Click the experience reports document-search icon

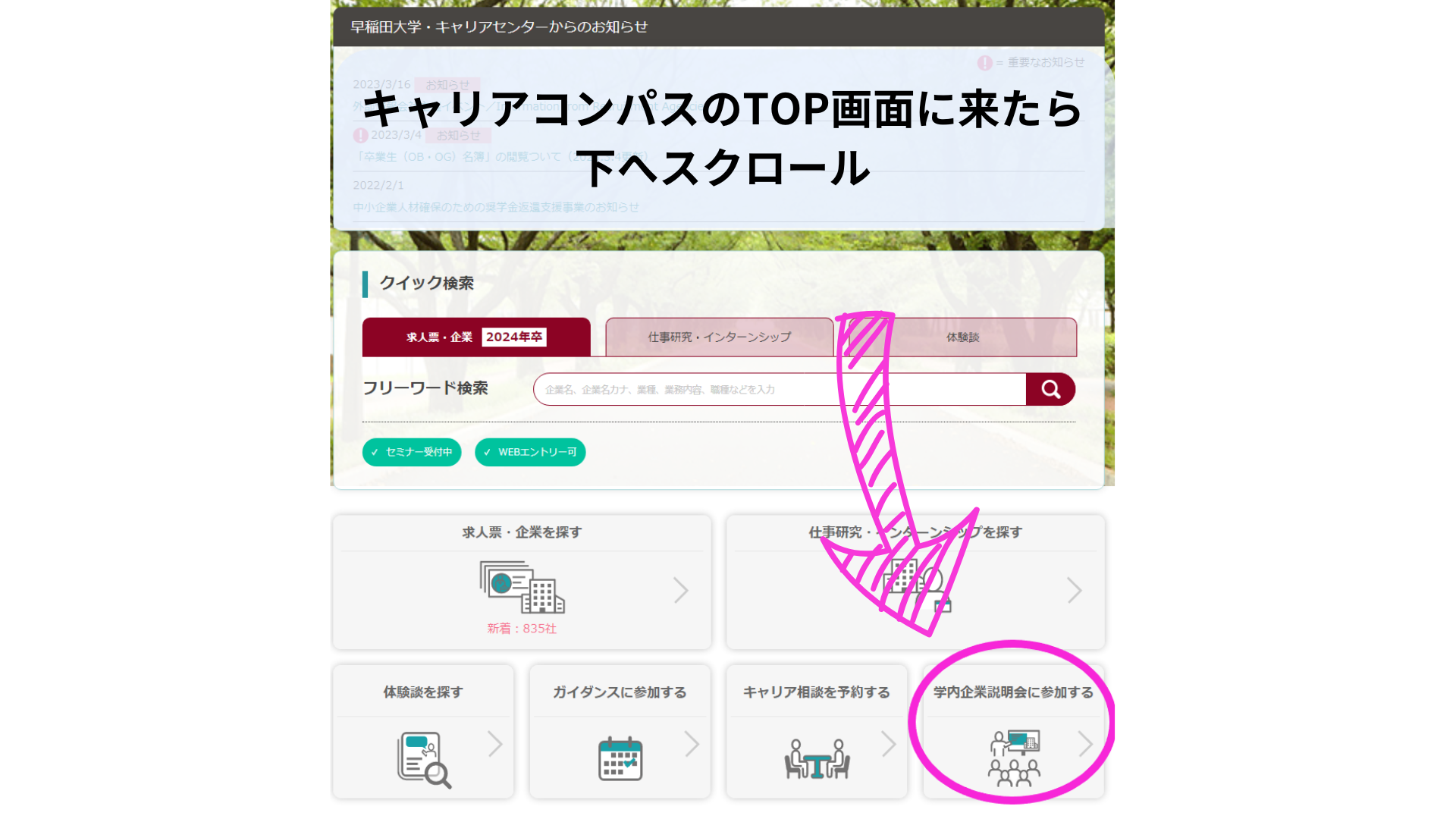424,760
